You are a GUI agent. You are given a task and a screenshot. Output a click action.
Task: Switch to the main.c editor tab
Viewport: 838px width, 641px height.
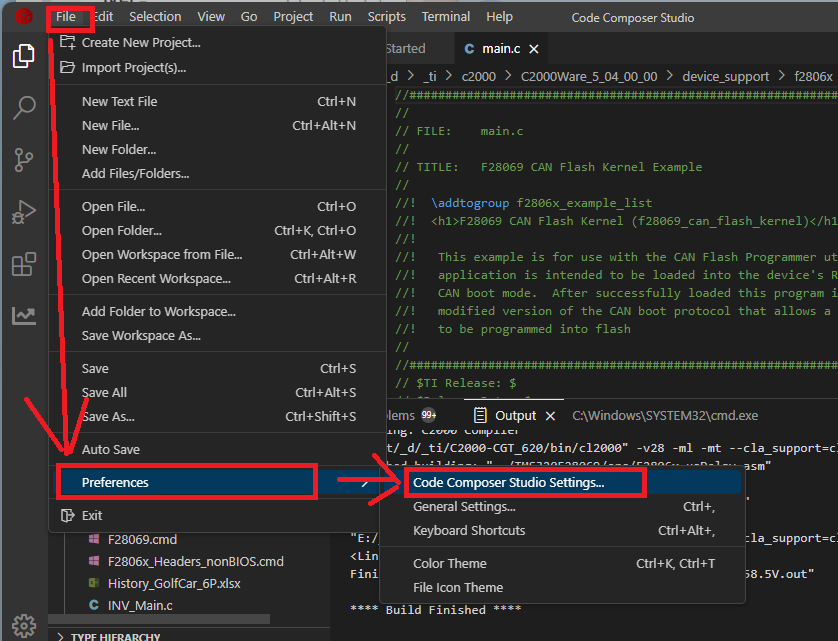501,49
